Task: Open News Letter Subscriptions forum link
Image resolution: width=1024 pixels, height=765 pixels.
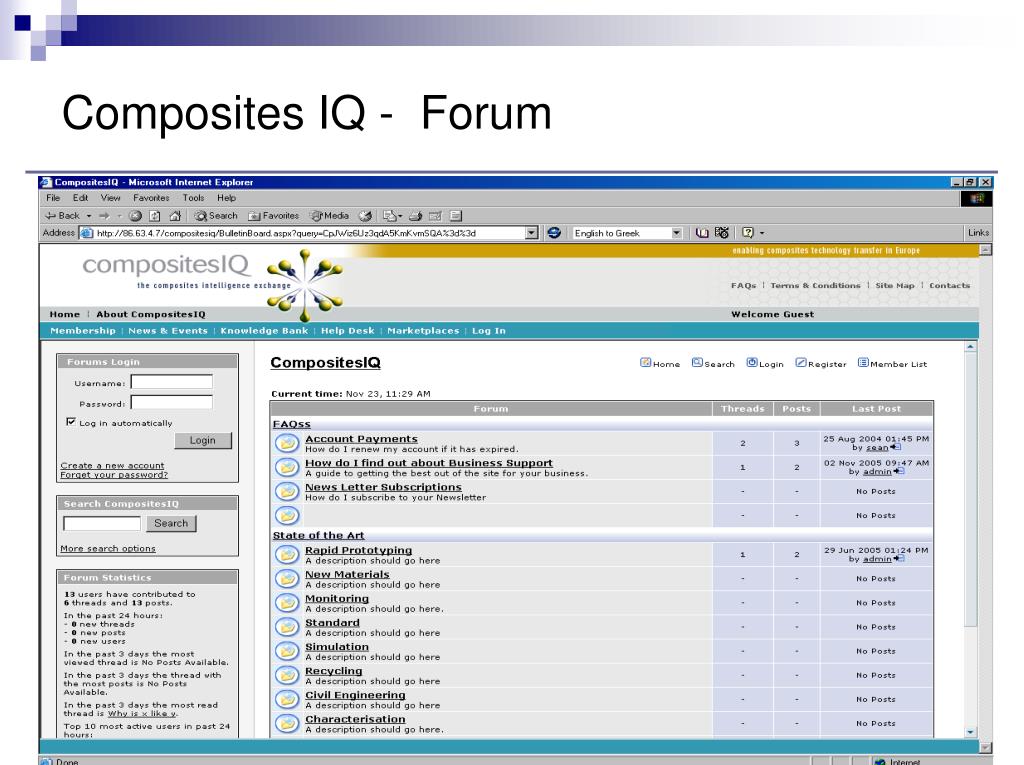Action: [x=383, y=487]
